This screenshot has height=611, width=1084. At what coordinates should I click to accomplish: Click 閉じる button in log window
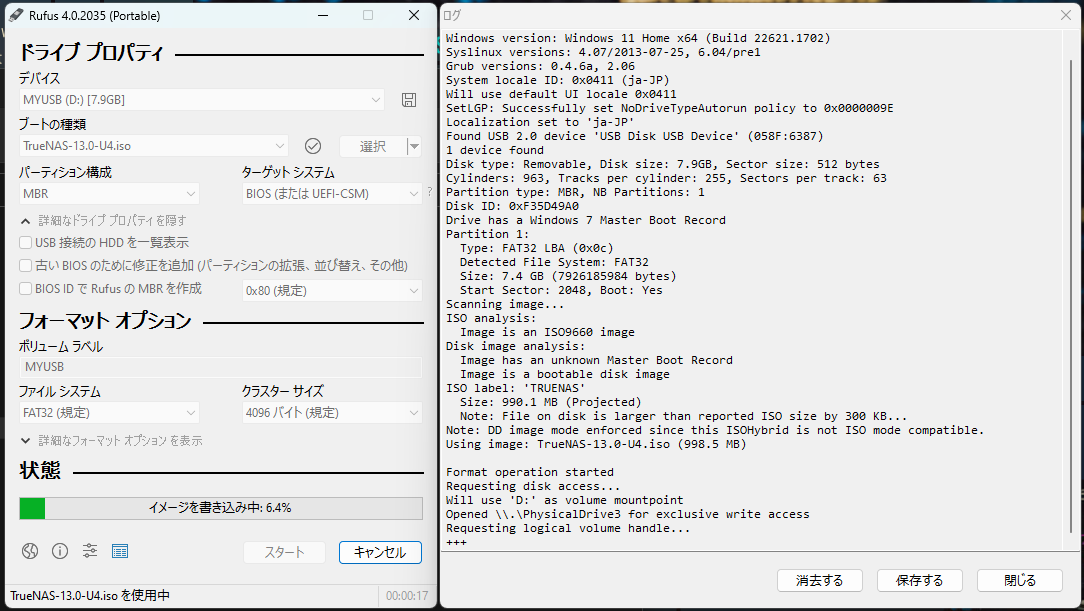[1020, 581]
